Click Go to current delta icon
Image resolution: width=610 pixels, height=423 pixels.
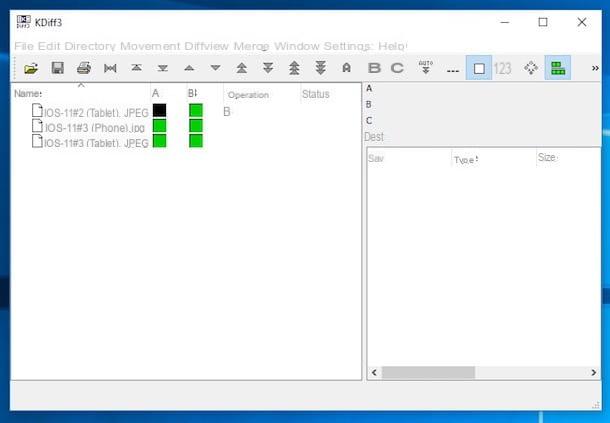point(110,68)
